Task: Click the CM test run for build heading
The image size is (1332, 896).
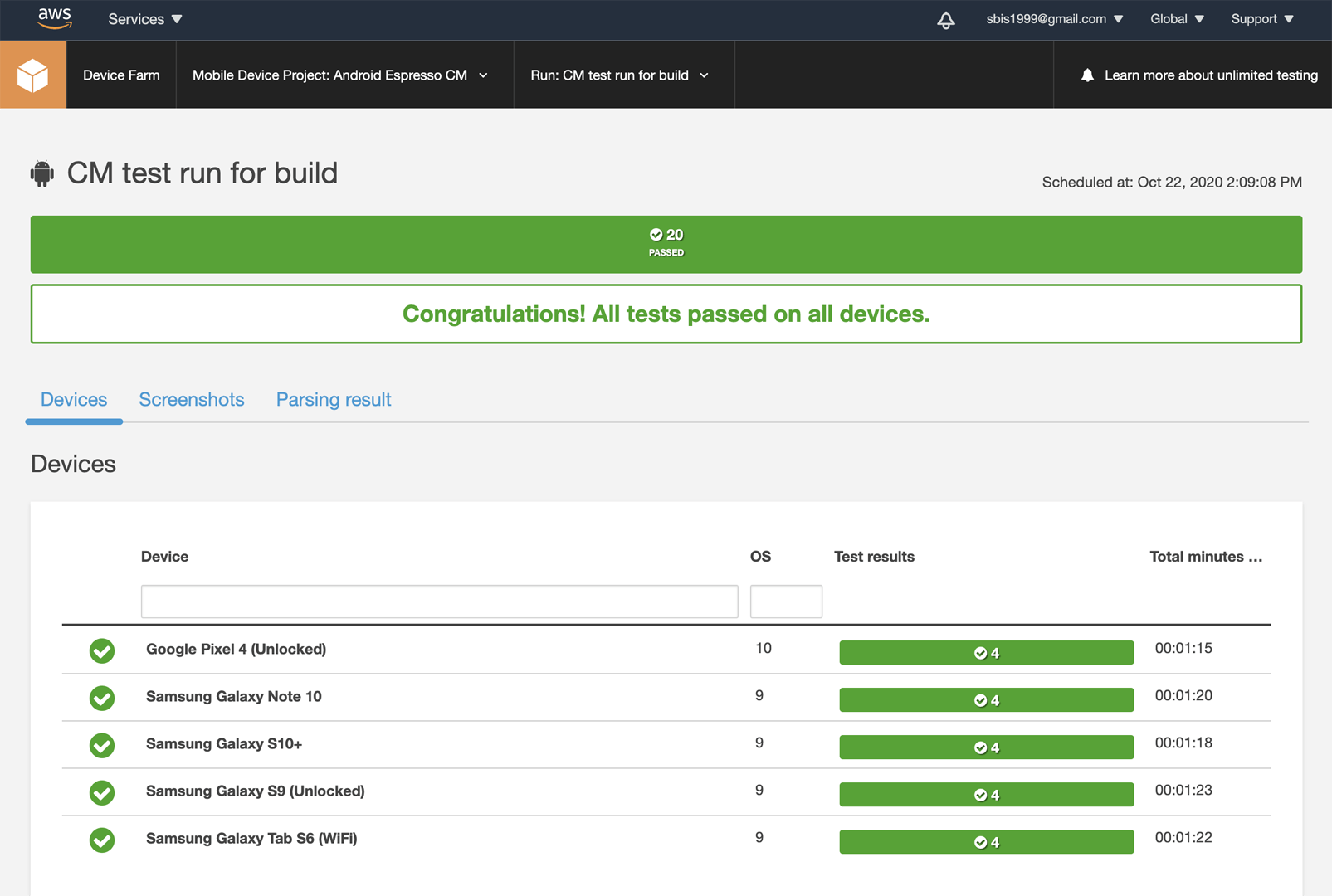Action: (202, 173)
